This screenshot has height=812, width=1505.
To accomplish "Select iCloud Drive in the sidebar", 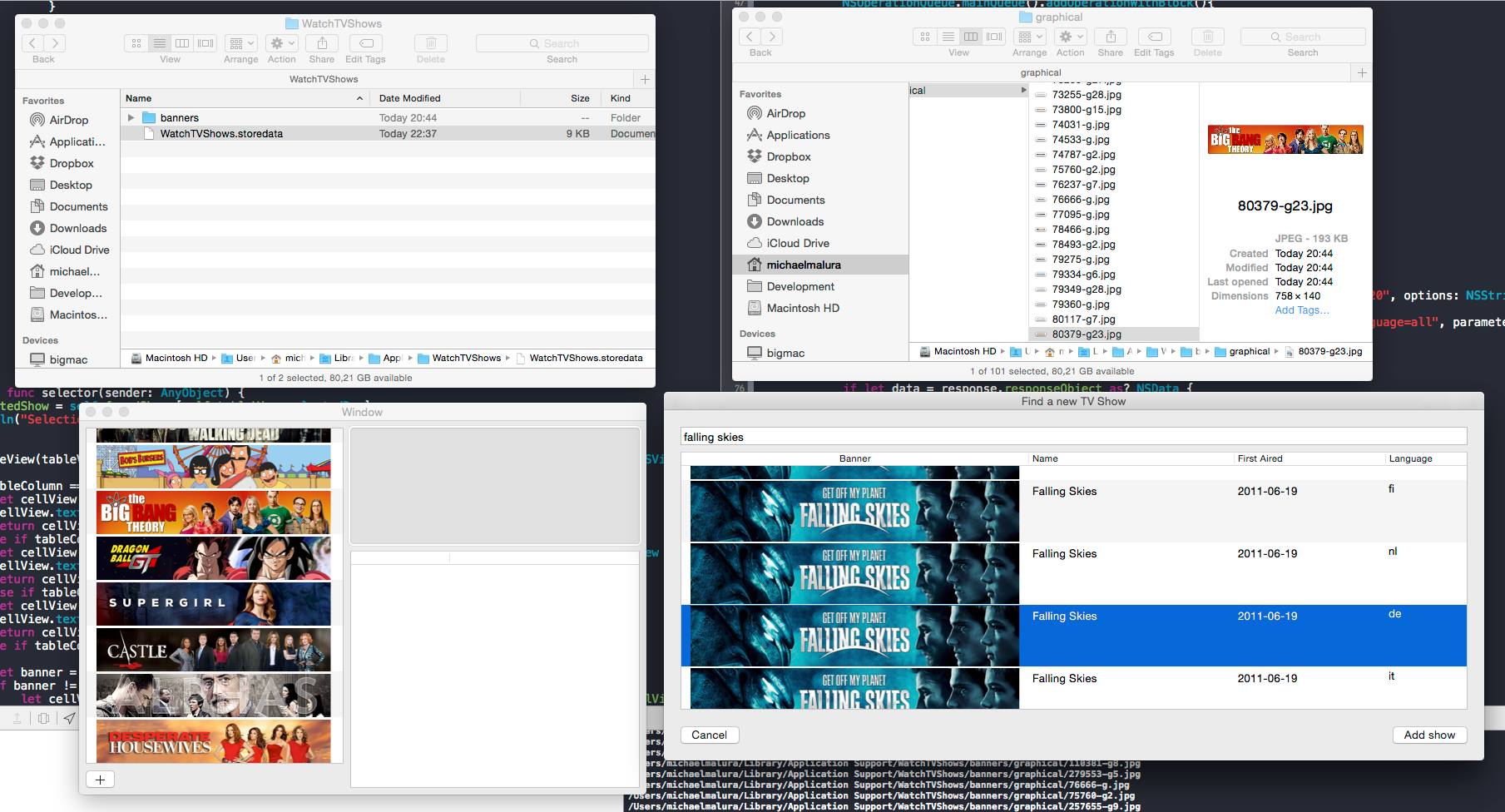I will [77, 250].
